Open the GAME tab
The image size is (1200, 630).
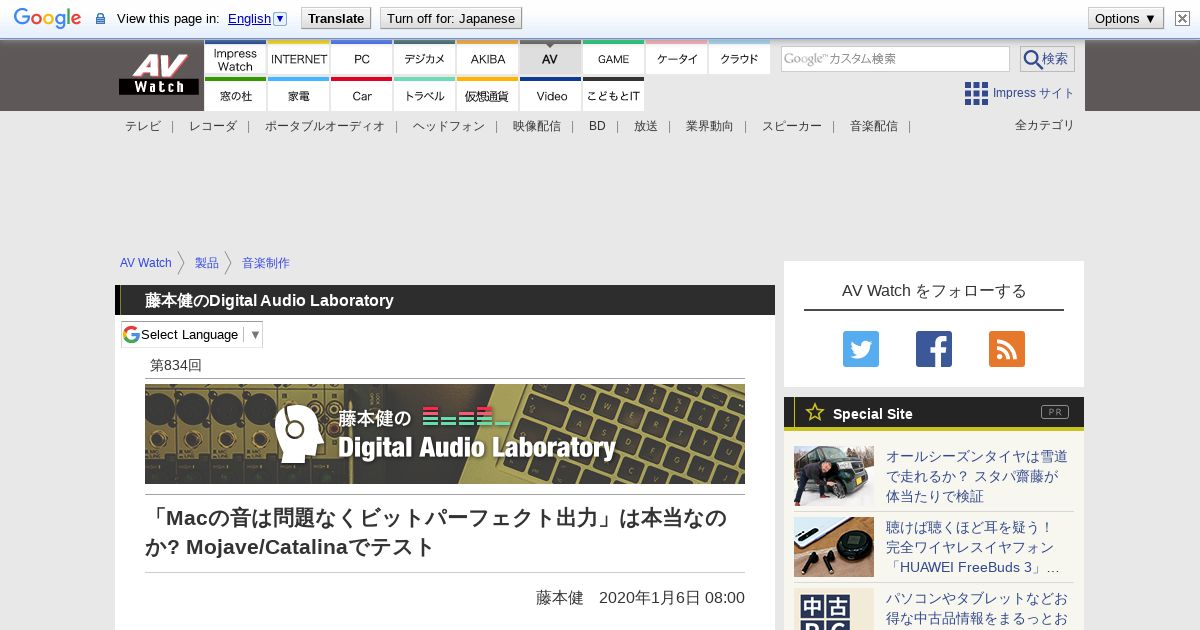tap(613, 59)
